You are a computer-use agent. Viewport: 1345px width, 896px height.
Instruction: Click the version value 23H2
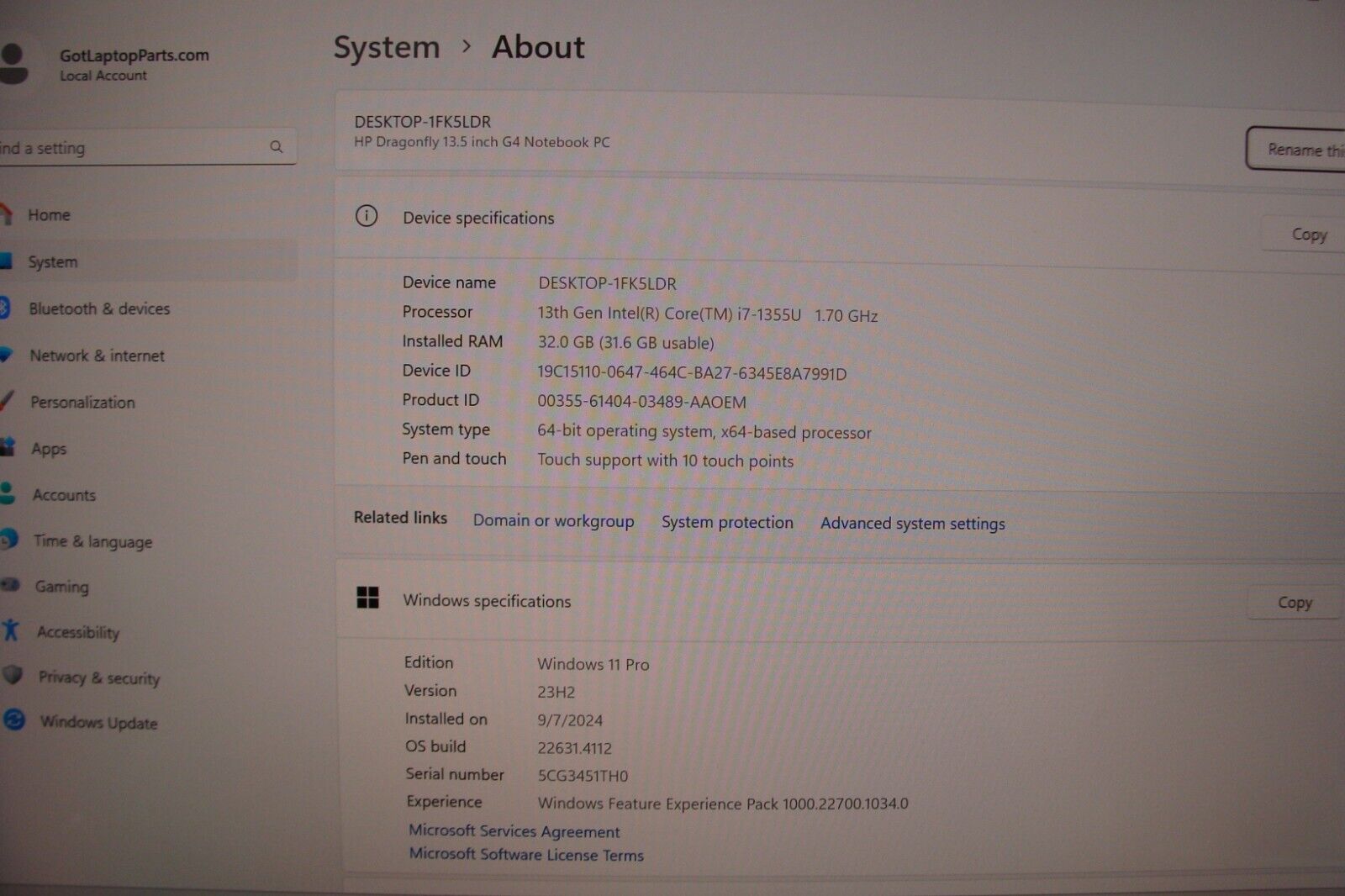[556, 693]
